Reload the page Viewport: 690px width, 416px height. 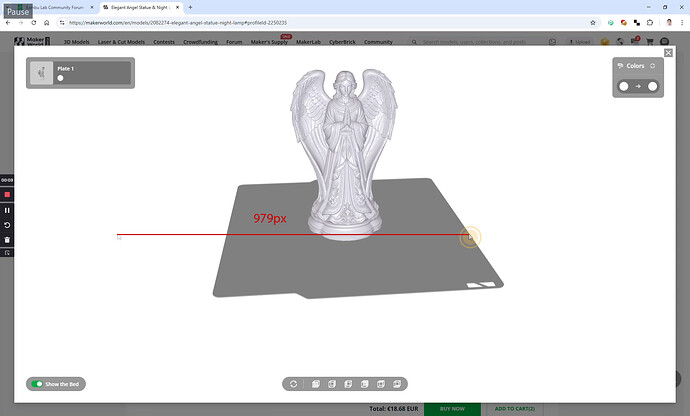[x=33, y=22]
